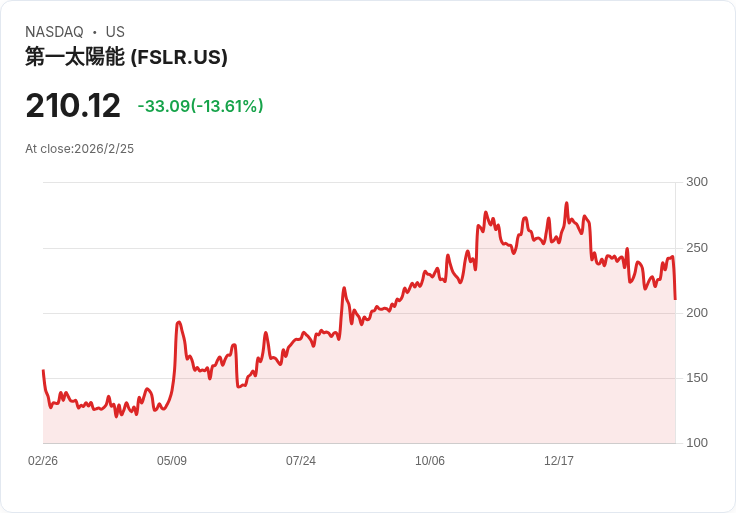Viewport: 736px width, 513px height.
Task: Click the sharp price spike peak near 05/09
Action: pos(178,322)
